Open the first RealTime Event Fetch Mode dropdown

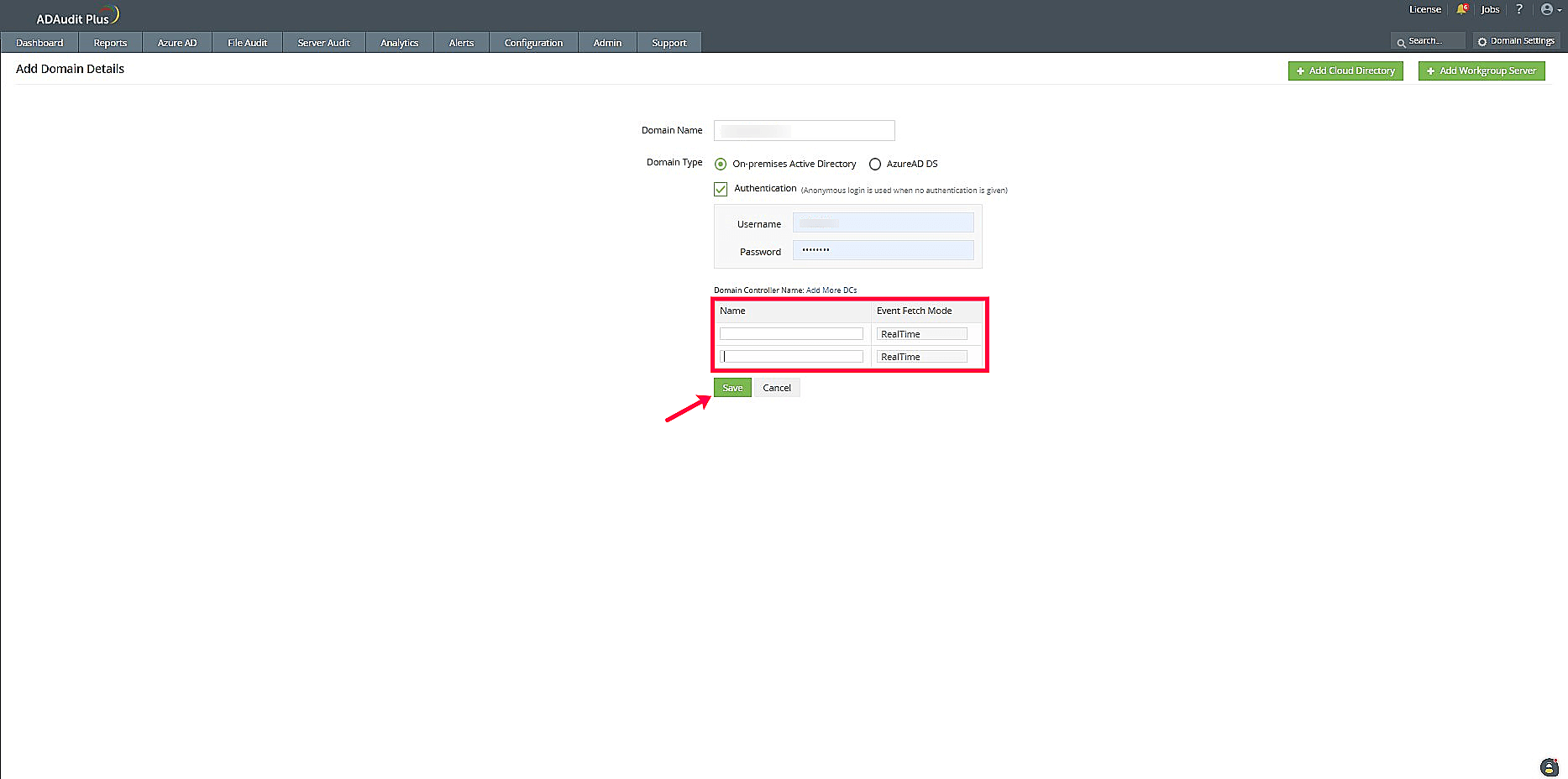click(x=922, y=333)
